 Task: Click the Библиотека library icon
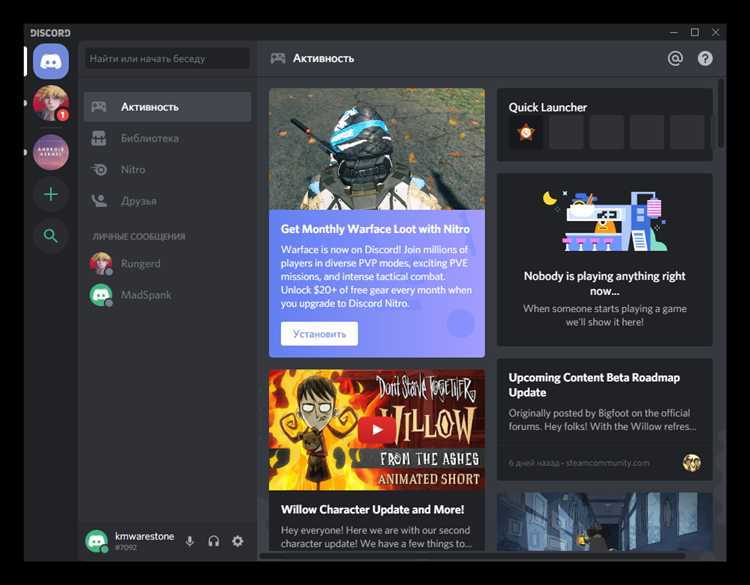tap(99, 138)
